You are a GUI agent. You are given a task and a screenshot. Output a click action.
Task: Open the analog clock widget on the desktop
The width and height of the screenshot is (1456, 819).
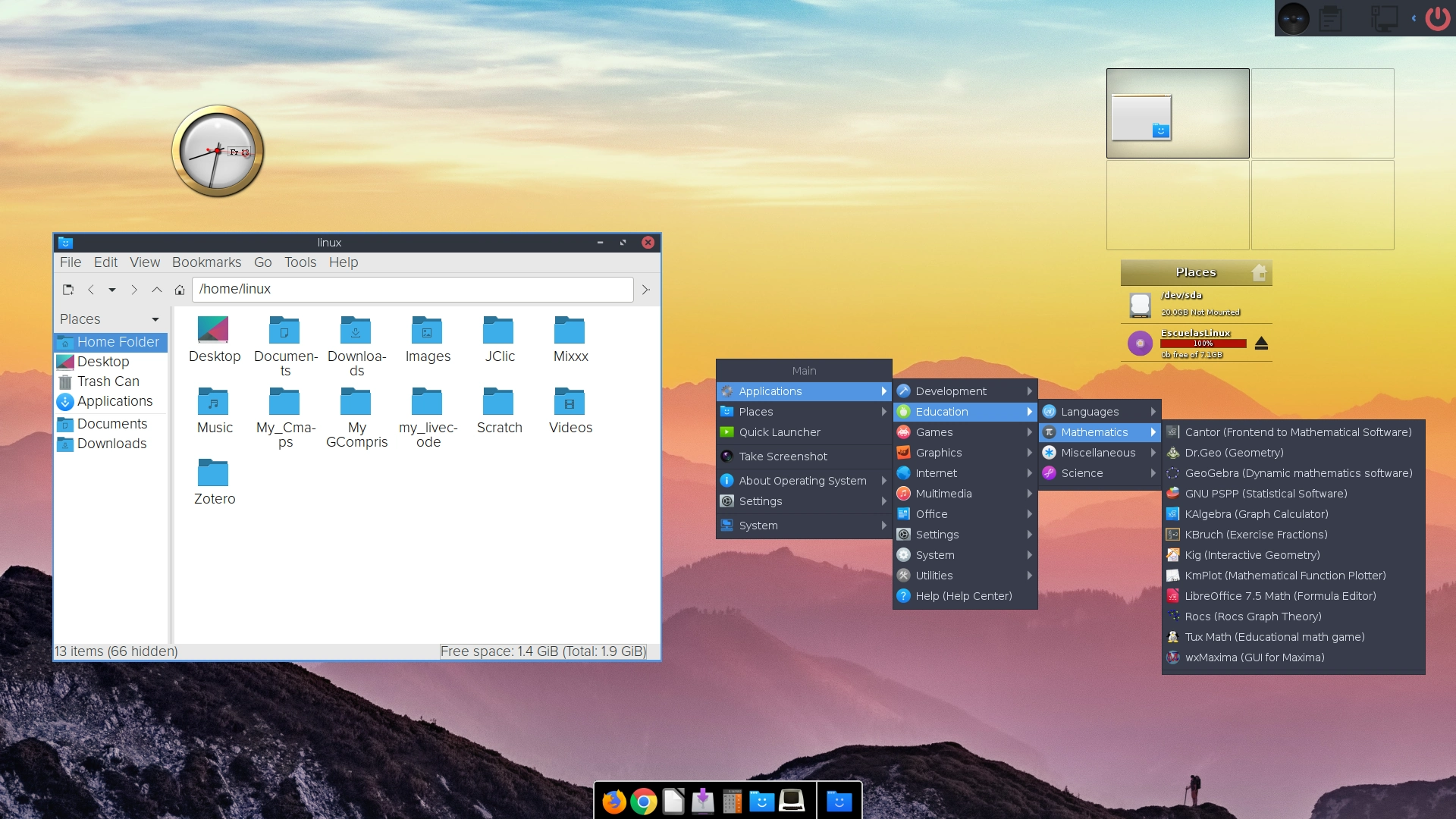click(217, 151)
